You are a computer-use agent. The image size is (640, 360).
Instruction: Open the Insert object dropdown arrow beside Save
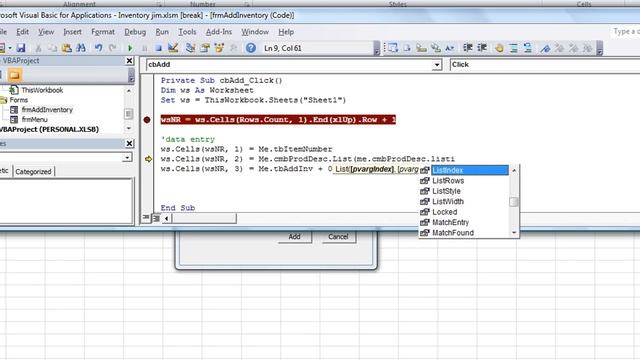10,48
